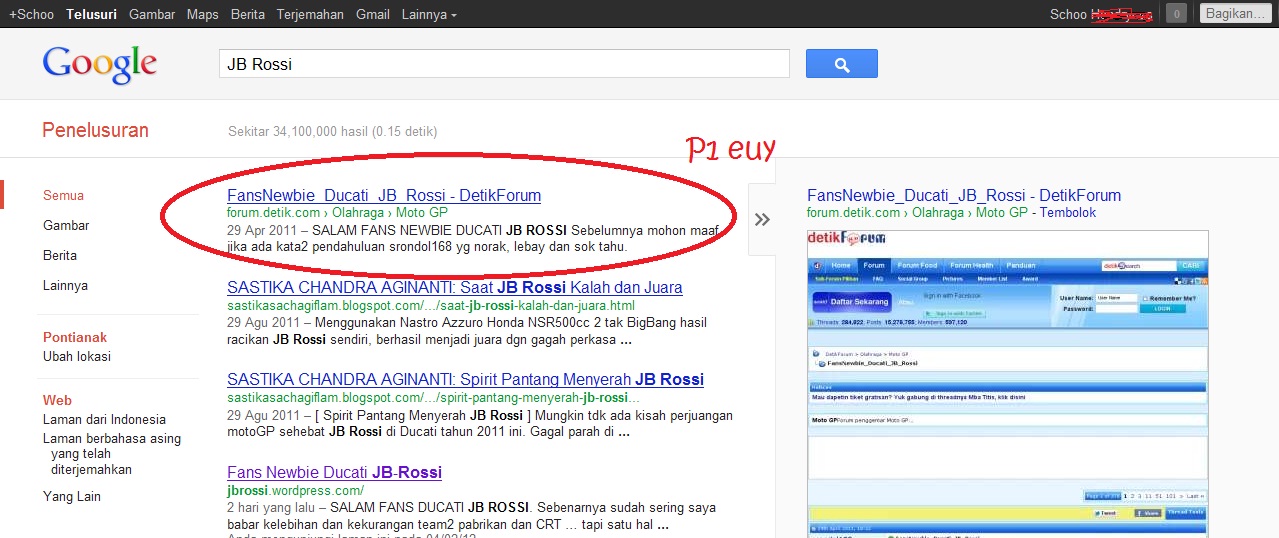
Task: Select Semua in the left sidebar
Action: [x=63, y=195]
